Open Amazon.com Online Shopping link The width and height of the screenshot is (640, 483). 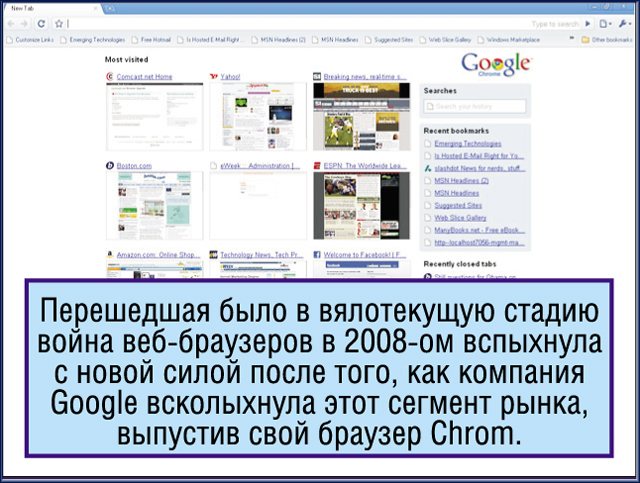click(x=158, y=255)
